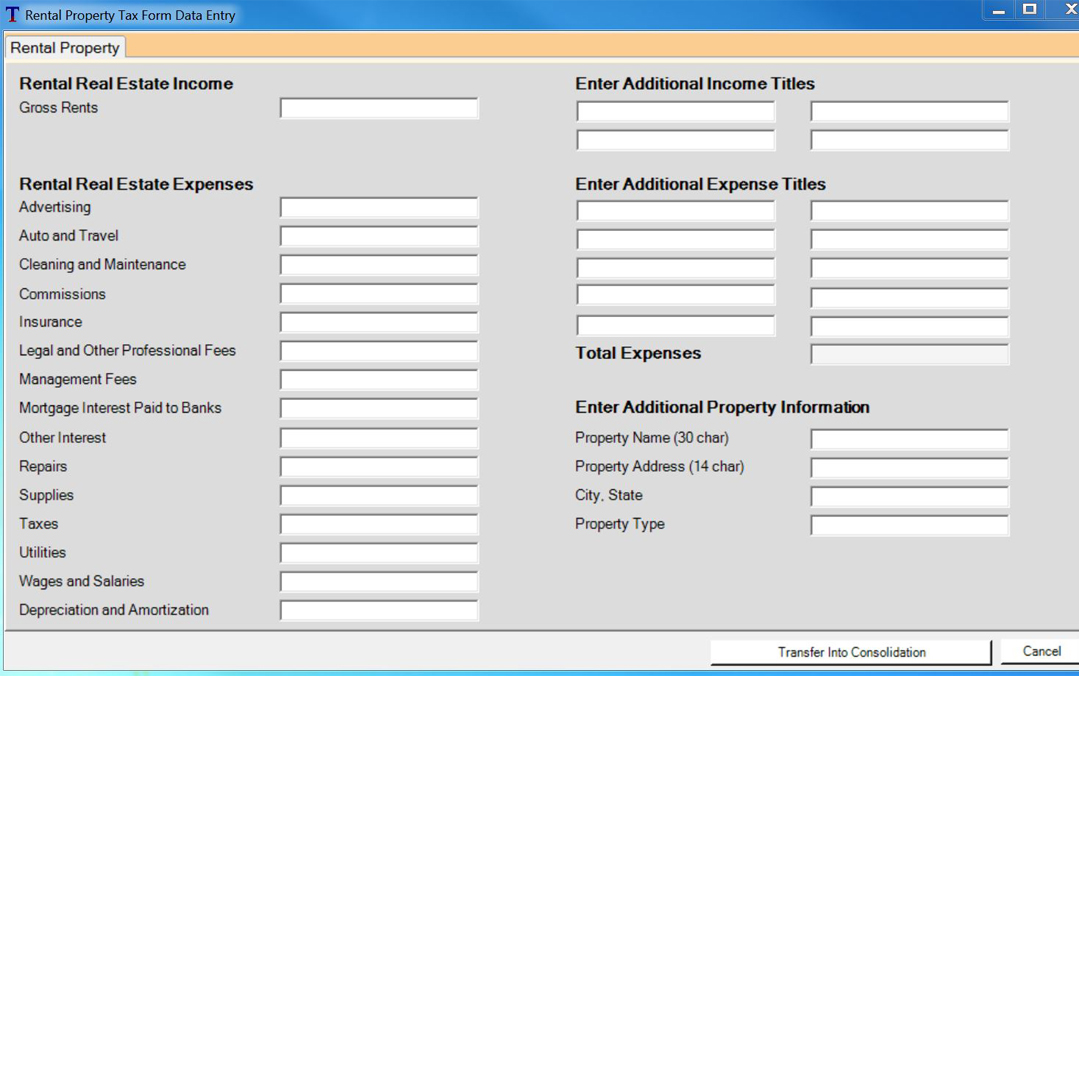Screen dimensions: 1079x1083
Task: Select the Property Type input field
Action: coord(908,525)
